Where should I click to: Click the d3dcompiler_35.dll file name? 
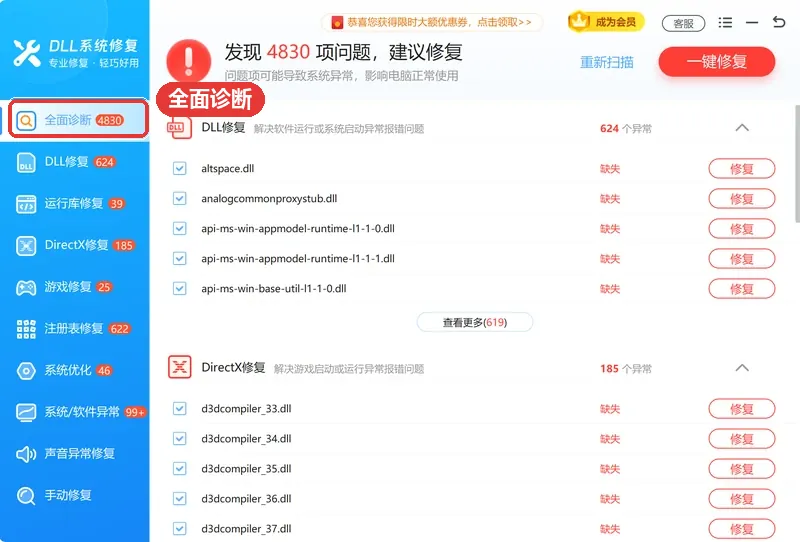[246, 469]
